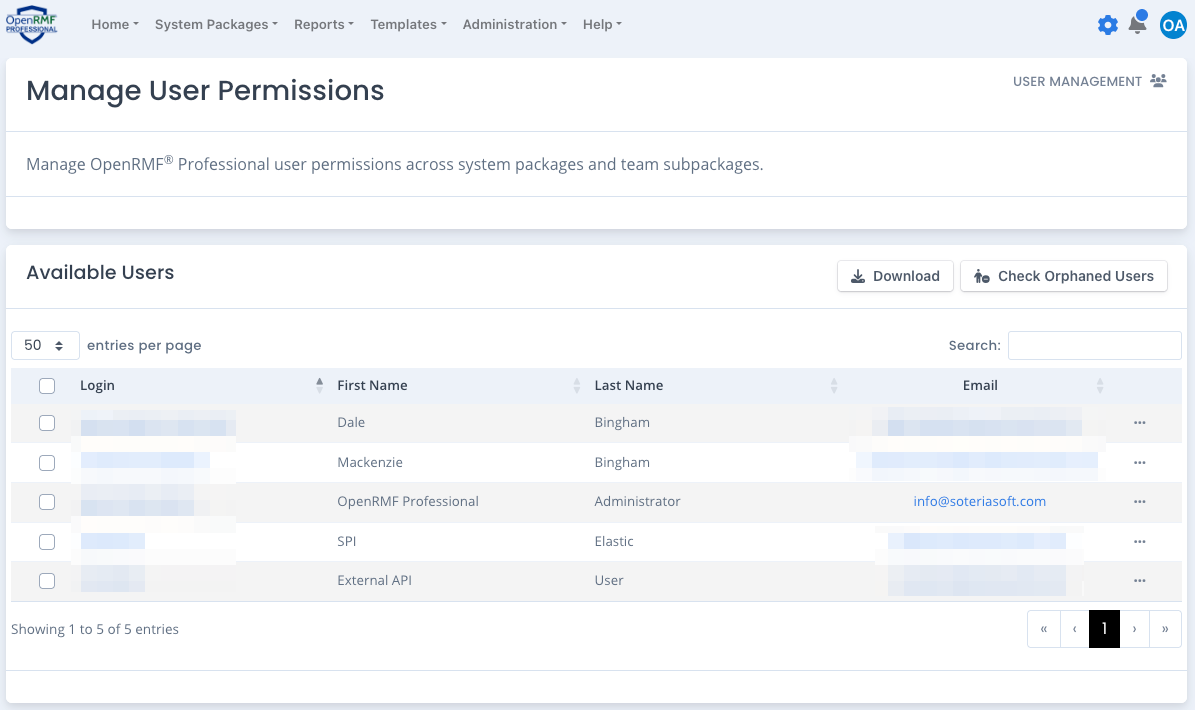This screenshot has height=710, width=1195.
Task: Expand the Help menu
Action: click(602, 24)
